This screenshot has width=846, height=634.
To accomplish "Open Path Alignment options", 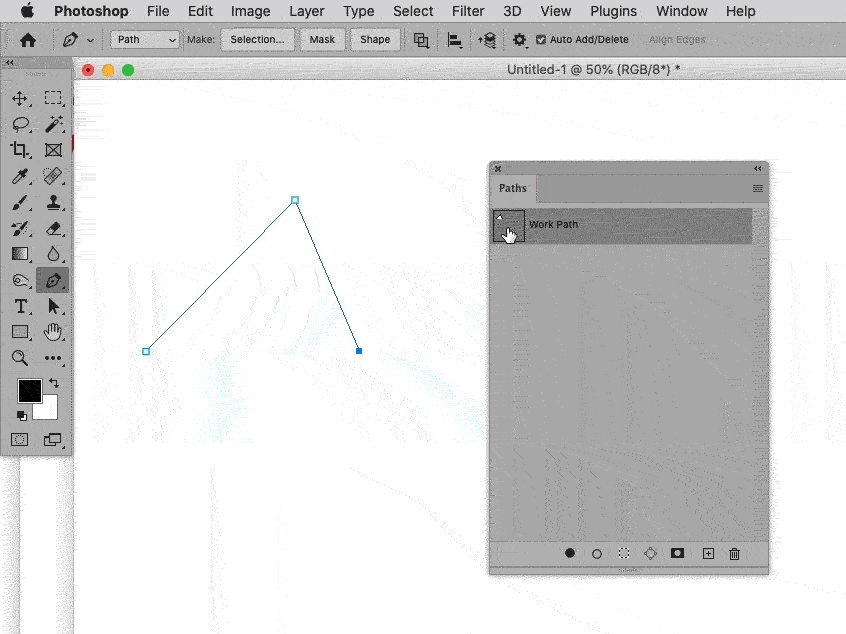I will pyautogui.click(x=455, y=40).
